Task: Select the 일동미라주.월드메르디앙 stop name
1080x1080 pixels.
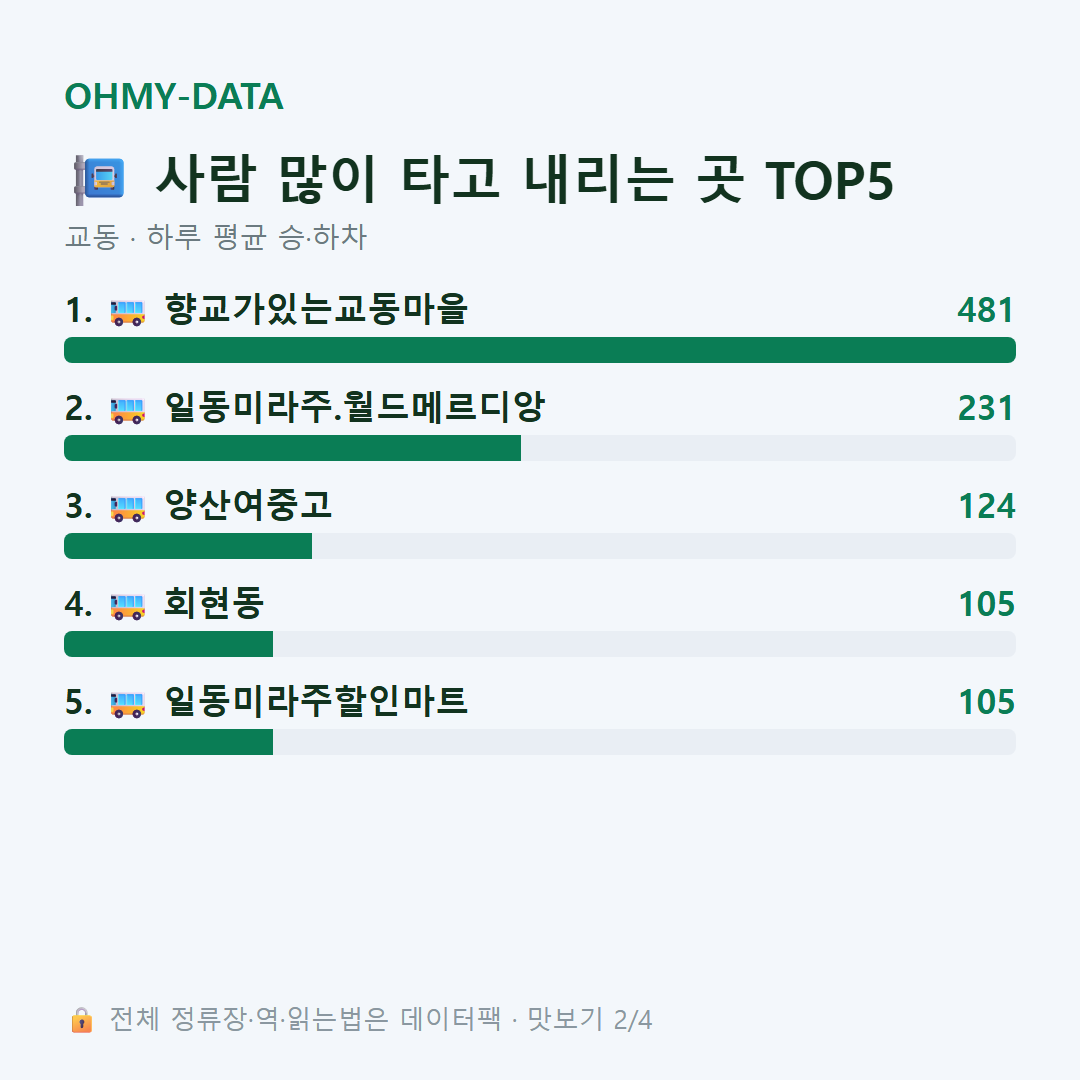Action: pyautogui.click(x=355, y=407)
